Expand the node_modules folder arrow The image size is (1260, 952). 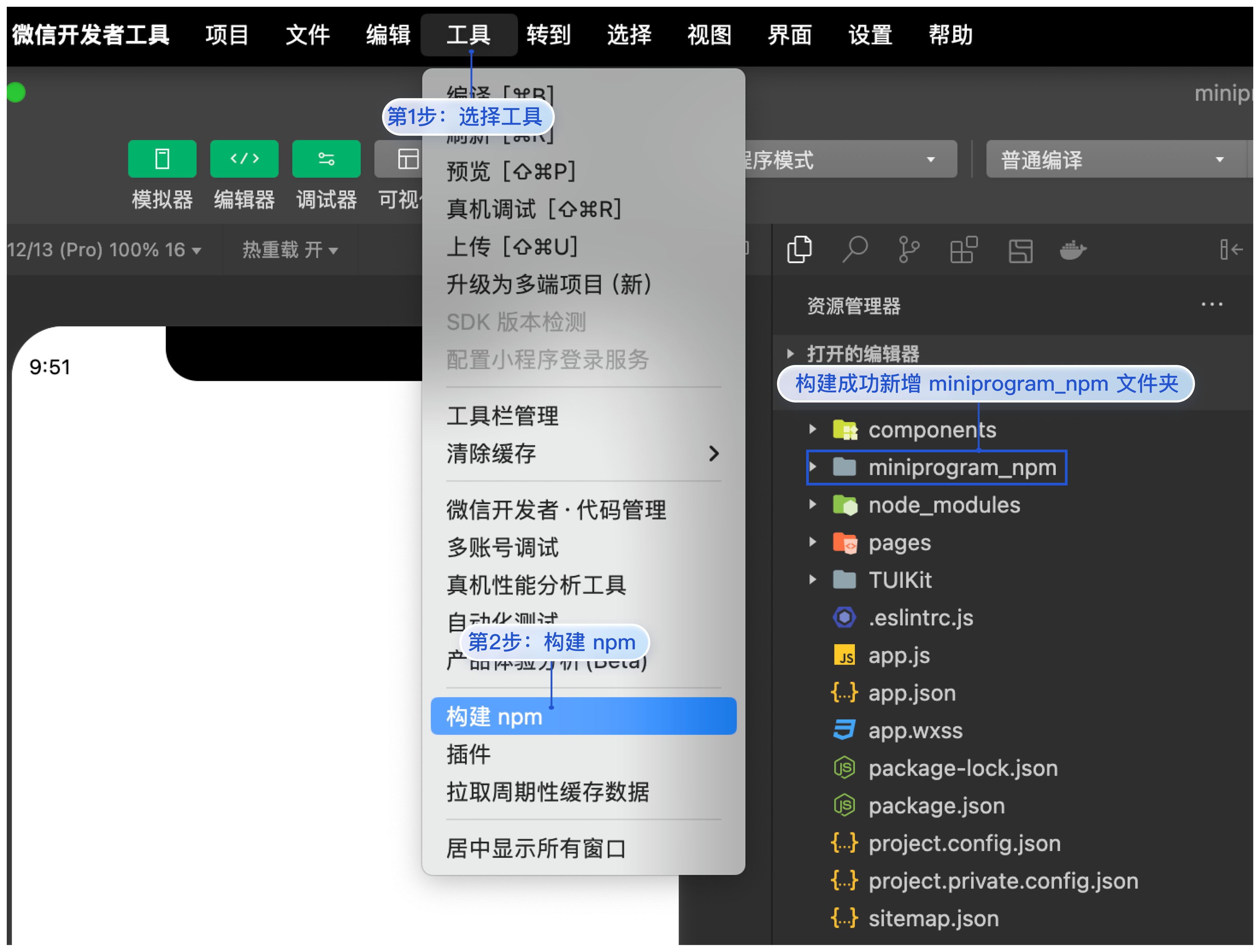click(x=813, y=504)
